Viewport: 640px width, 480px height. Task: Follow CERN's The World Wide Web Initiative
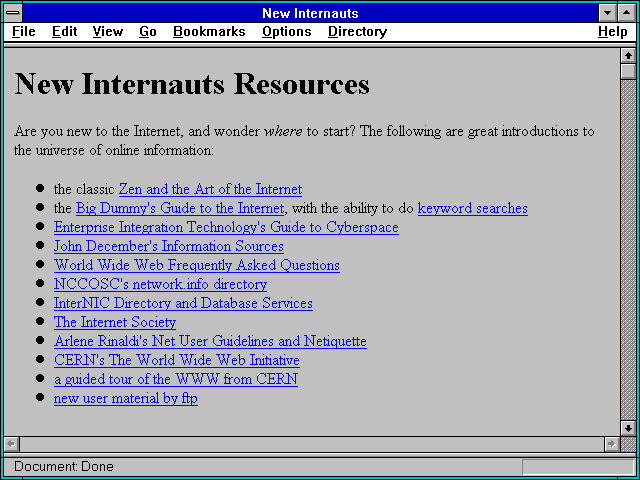[x=177, y=360]
